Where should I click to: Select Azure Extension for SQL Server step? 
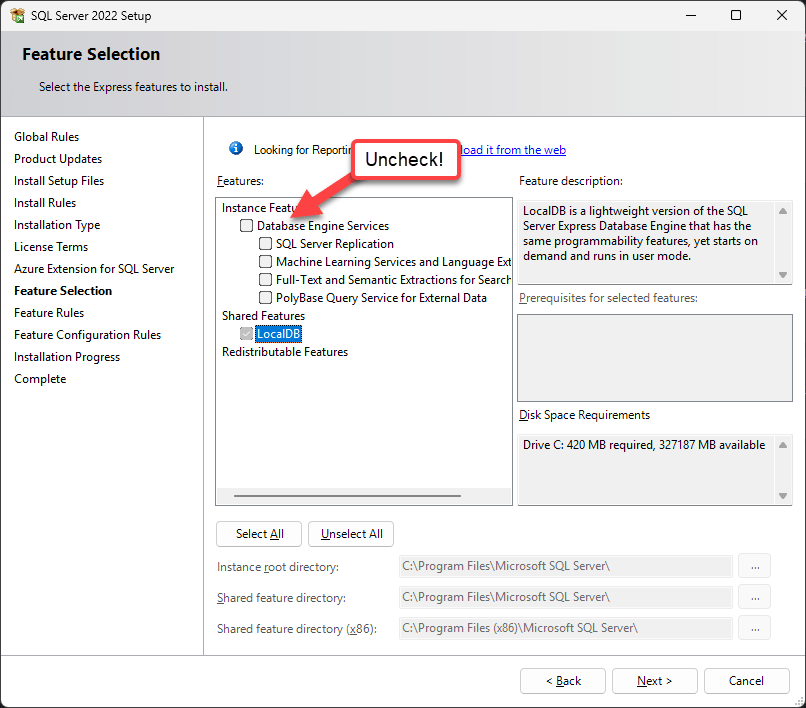coord(94,269)
